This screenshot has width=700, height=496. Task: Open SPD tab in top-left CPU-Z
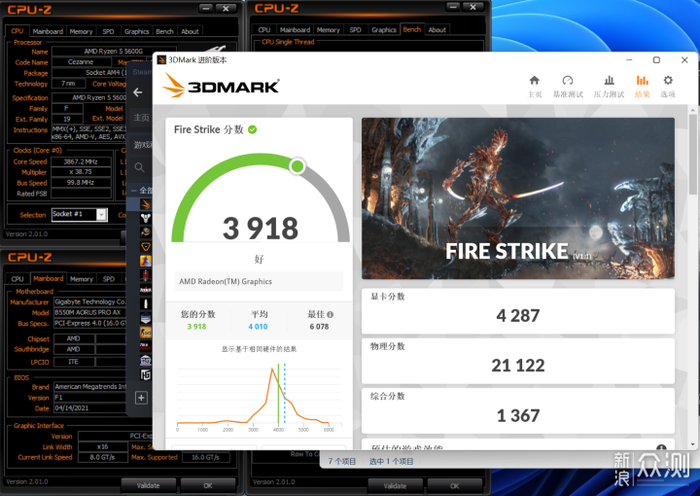click(108, 31)
